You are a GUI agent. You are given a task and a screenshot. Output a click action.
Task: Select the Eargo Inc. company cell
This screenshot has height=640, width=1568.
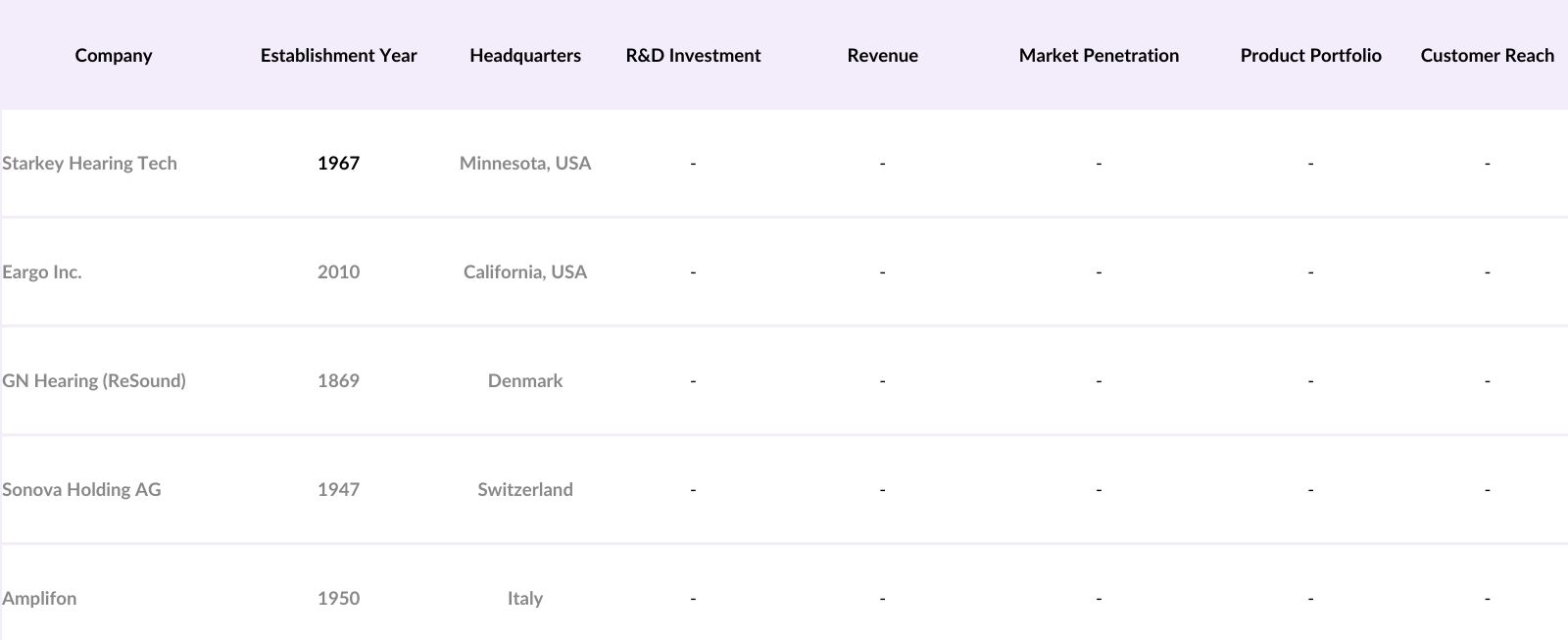(42, 271)
